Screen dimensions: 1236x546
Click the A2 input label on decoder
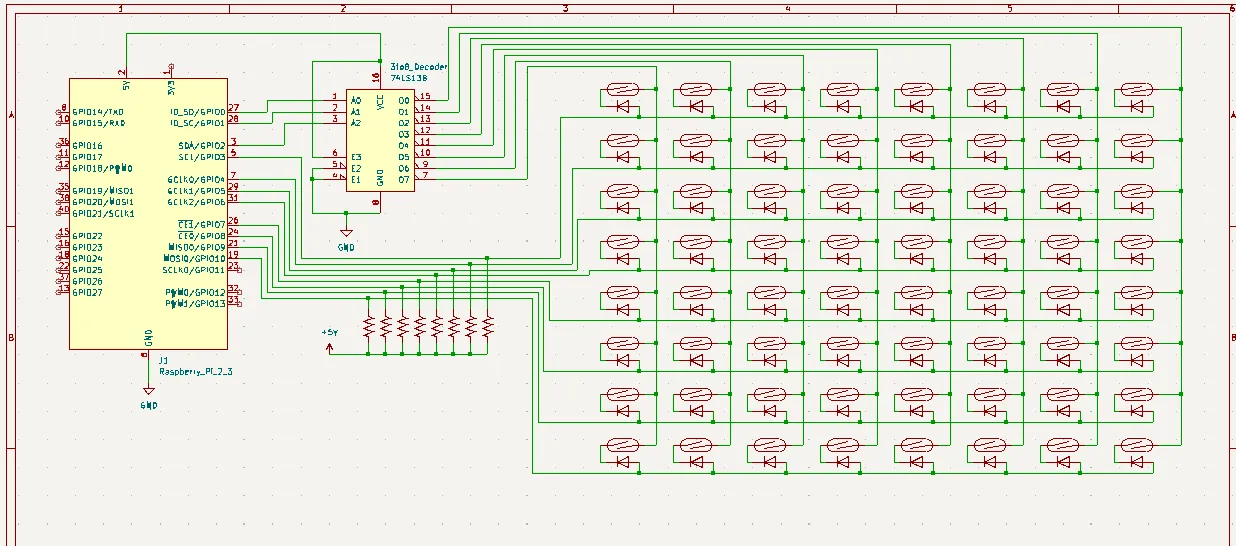click(356, 123)
